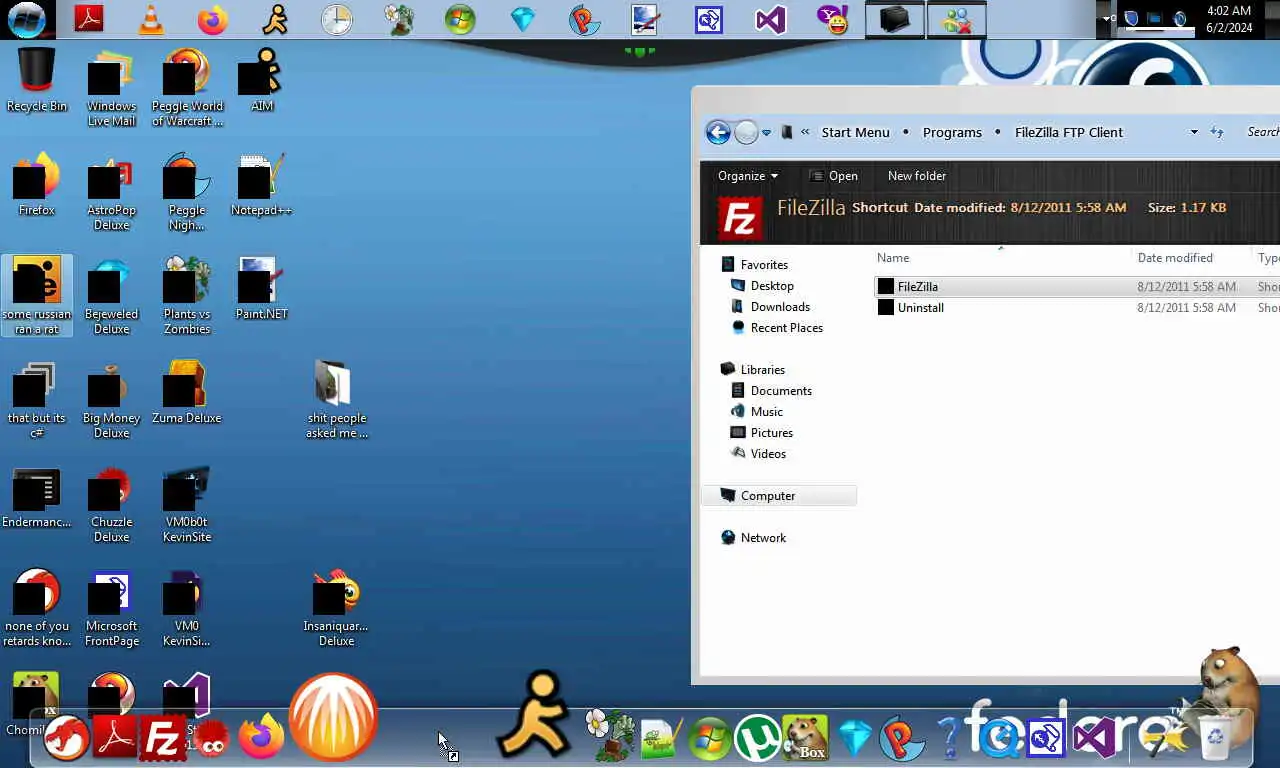Select the Uninstall shortcut file row
This screenshot has width=1280, height=768.
(1076, 308)
